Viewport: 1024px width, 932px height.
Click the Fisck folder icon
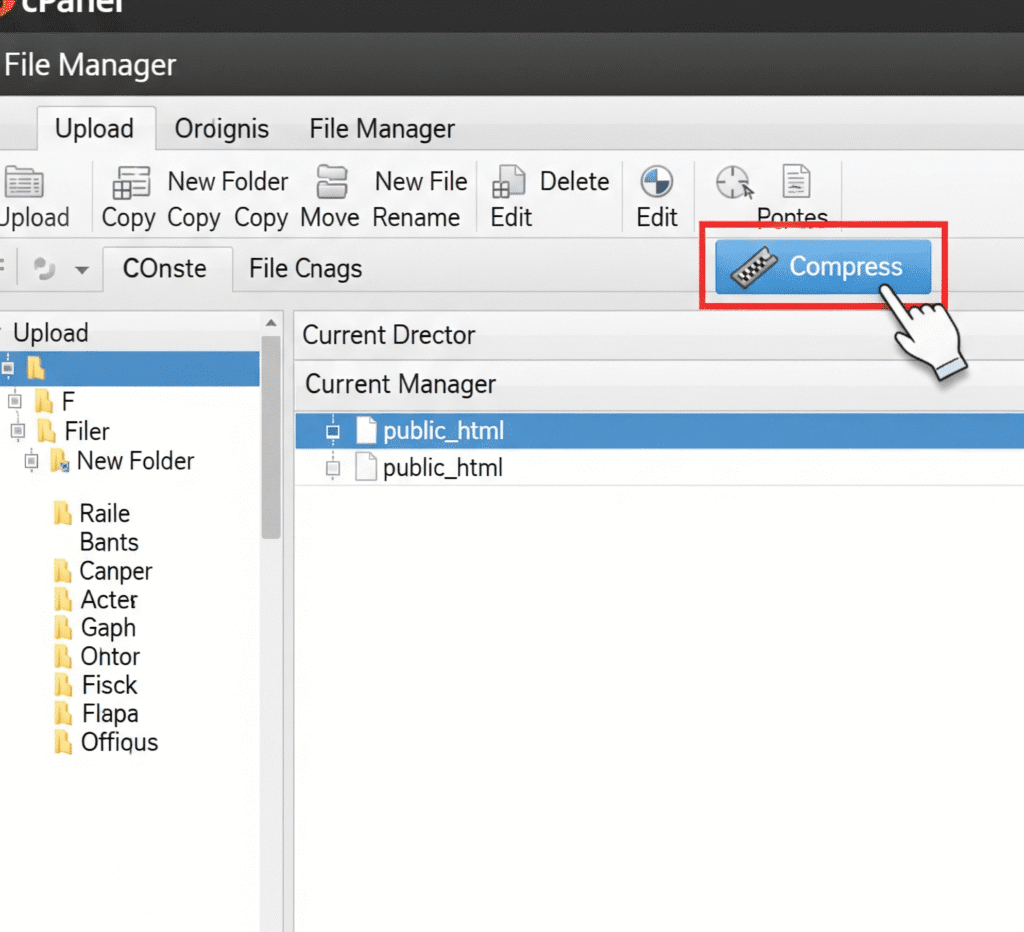click(x=62, y=685)
